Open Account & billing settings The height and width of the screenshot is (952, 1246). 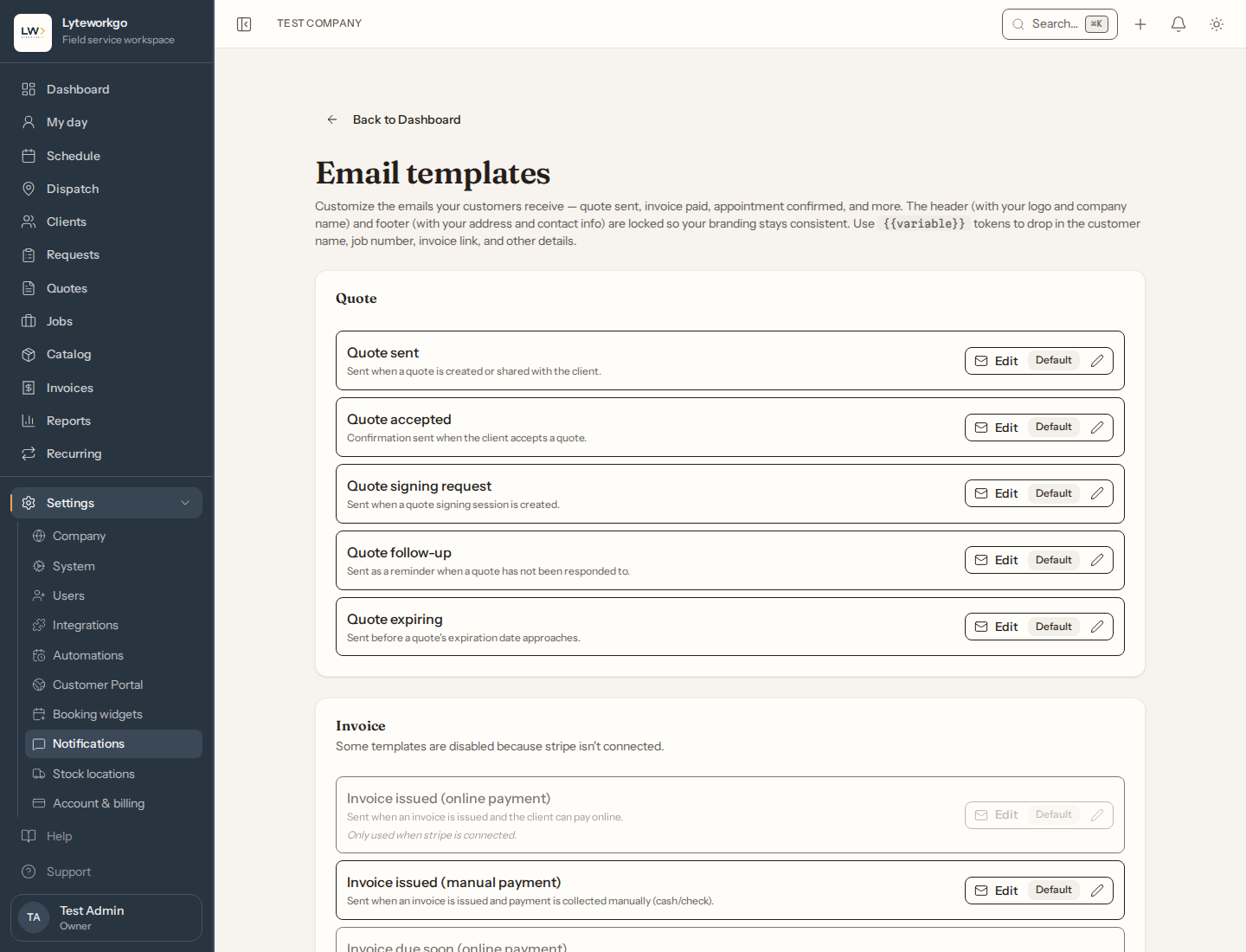pyautogui.click(x=113, y=803)
